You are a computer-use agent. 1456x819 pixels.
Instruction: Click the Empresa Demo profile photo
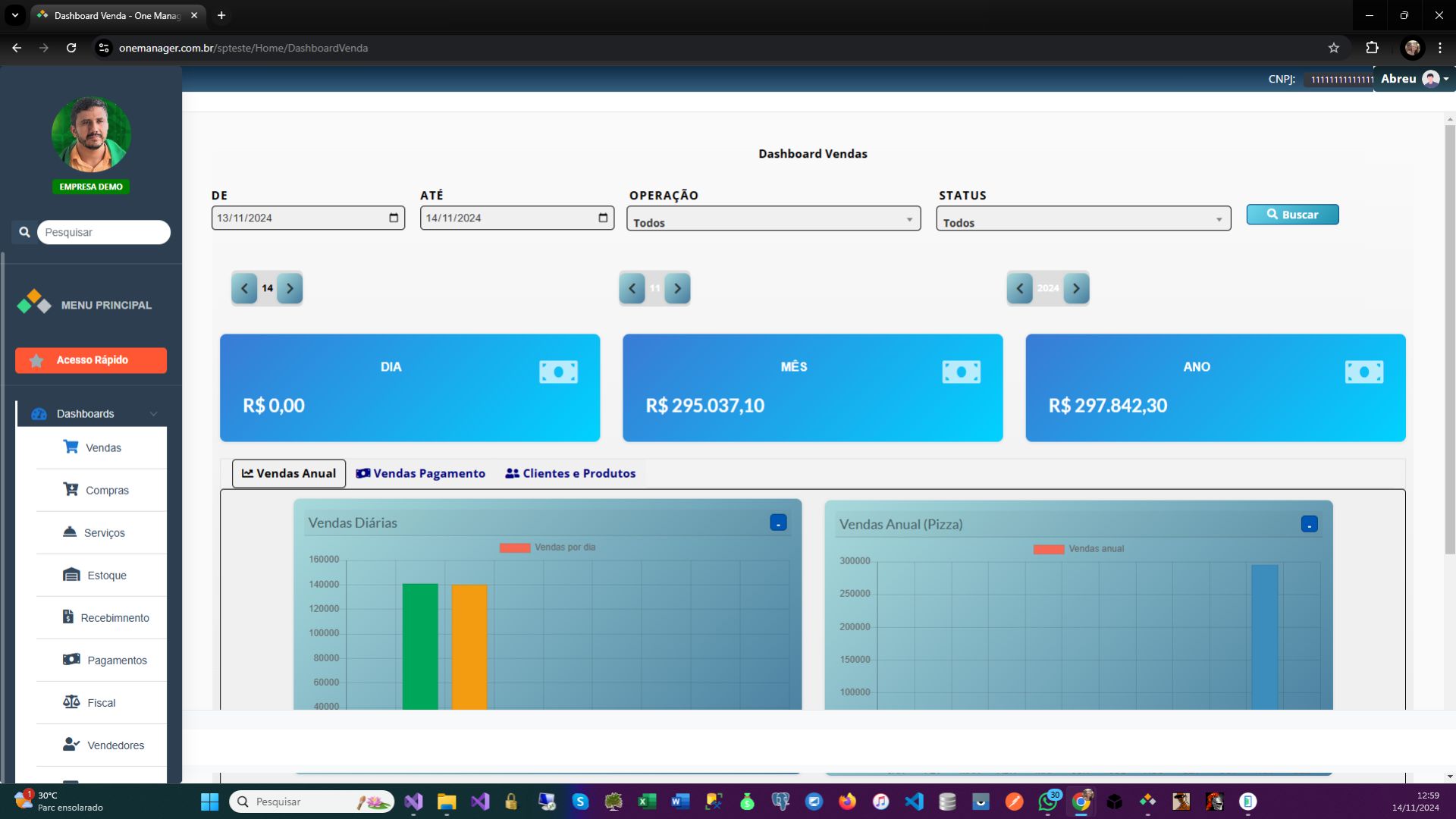pos(91,135)
